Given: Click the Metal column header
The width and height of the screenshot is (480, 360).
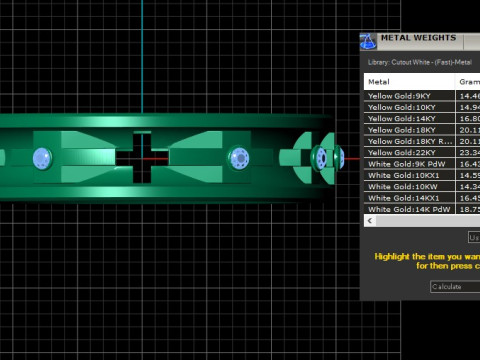Looking at the screenshot, I should tap(409, 82).
